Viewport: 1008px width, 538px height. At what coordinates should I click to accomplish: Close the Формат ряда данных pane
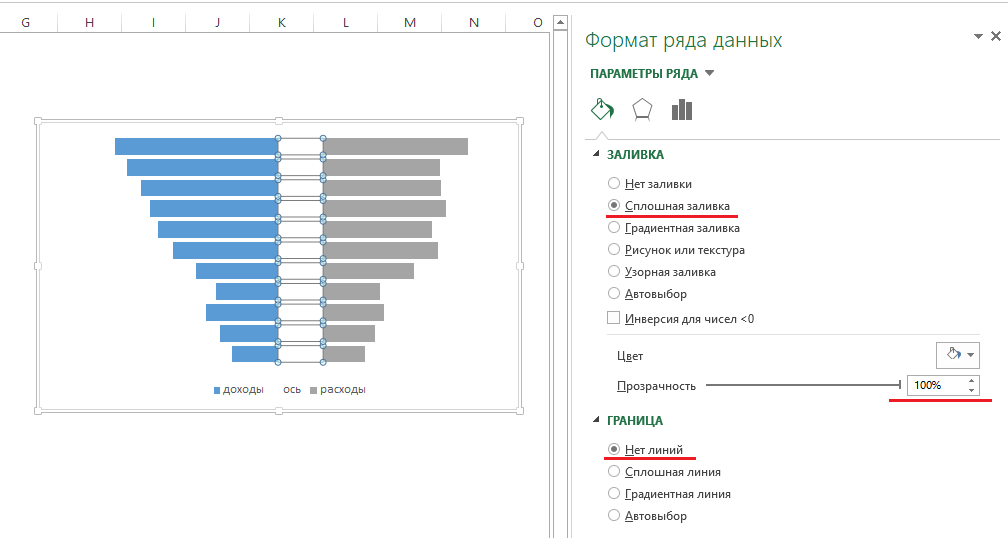pyautogui.click(x=995, y=37)
